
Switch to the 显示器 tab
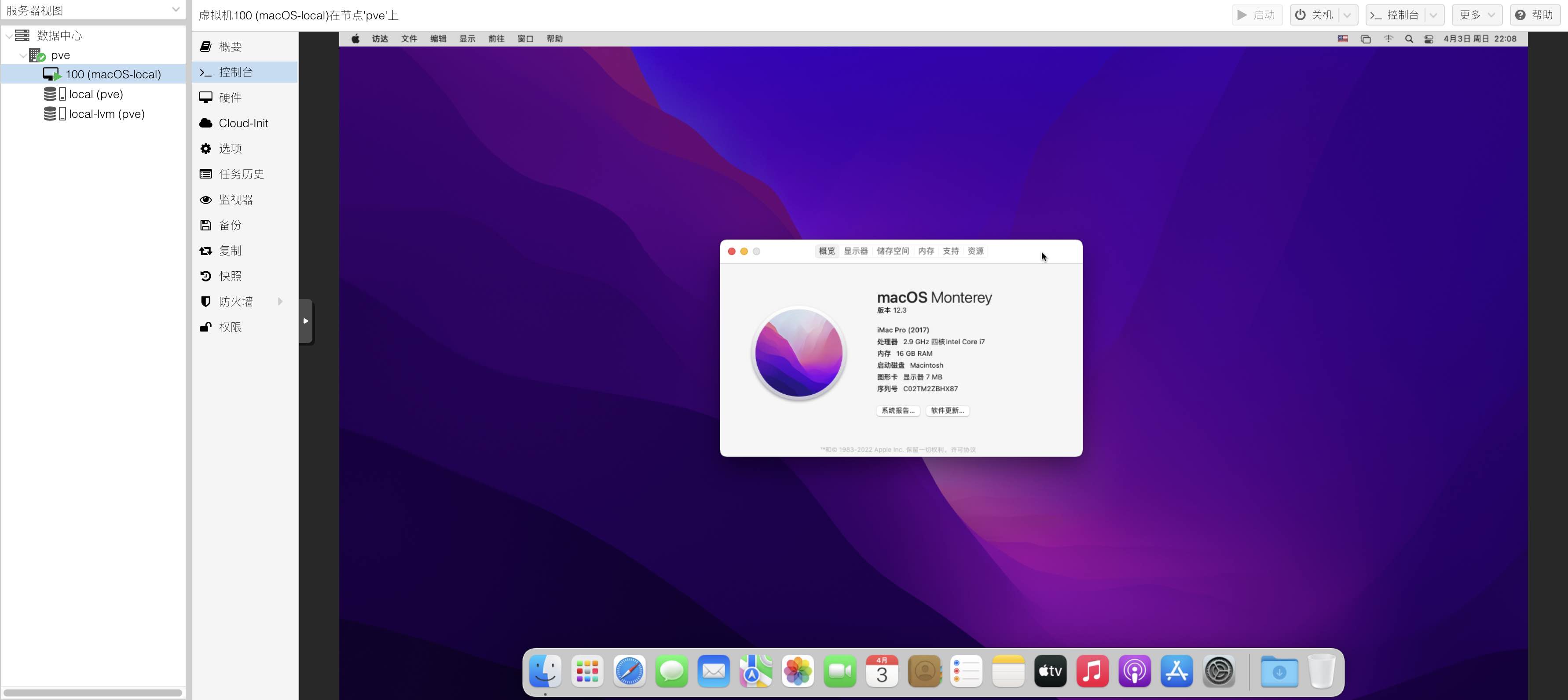coord(855,251)
